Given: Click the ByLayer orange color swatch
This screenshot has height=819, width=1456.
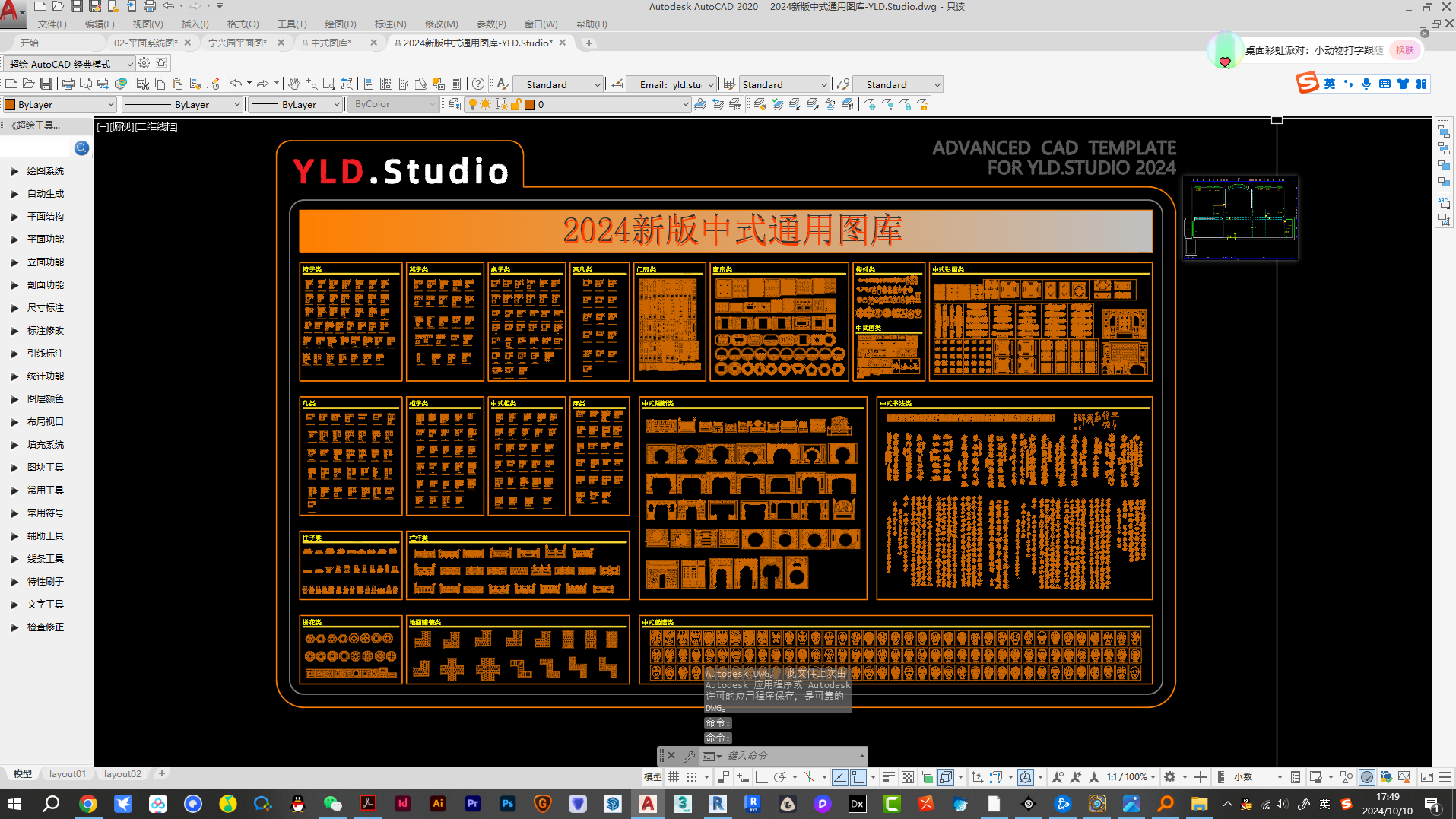Looking at the screenshot, I should click(11, 104).
